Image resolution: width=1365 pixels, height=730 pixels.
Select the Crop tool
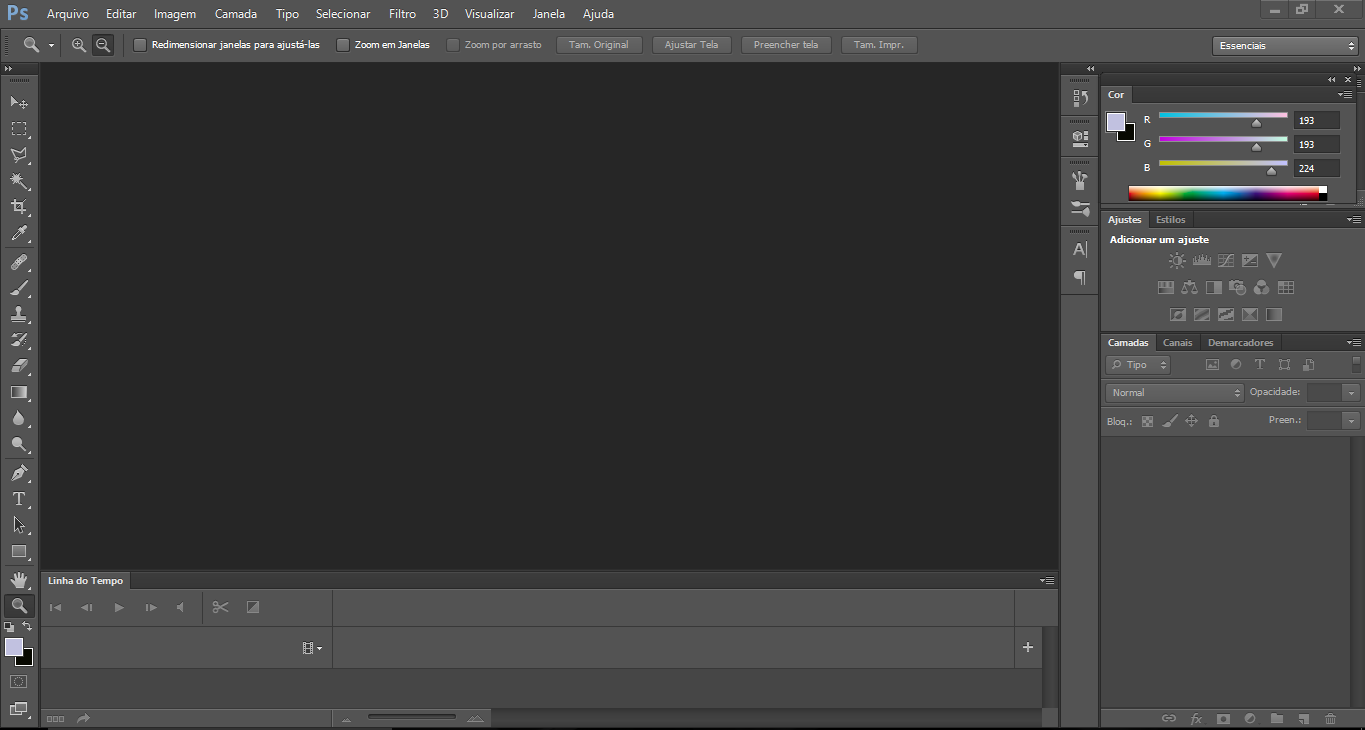tap(19, 207)
